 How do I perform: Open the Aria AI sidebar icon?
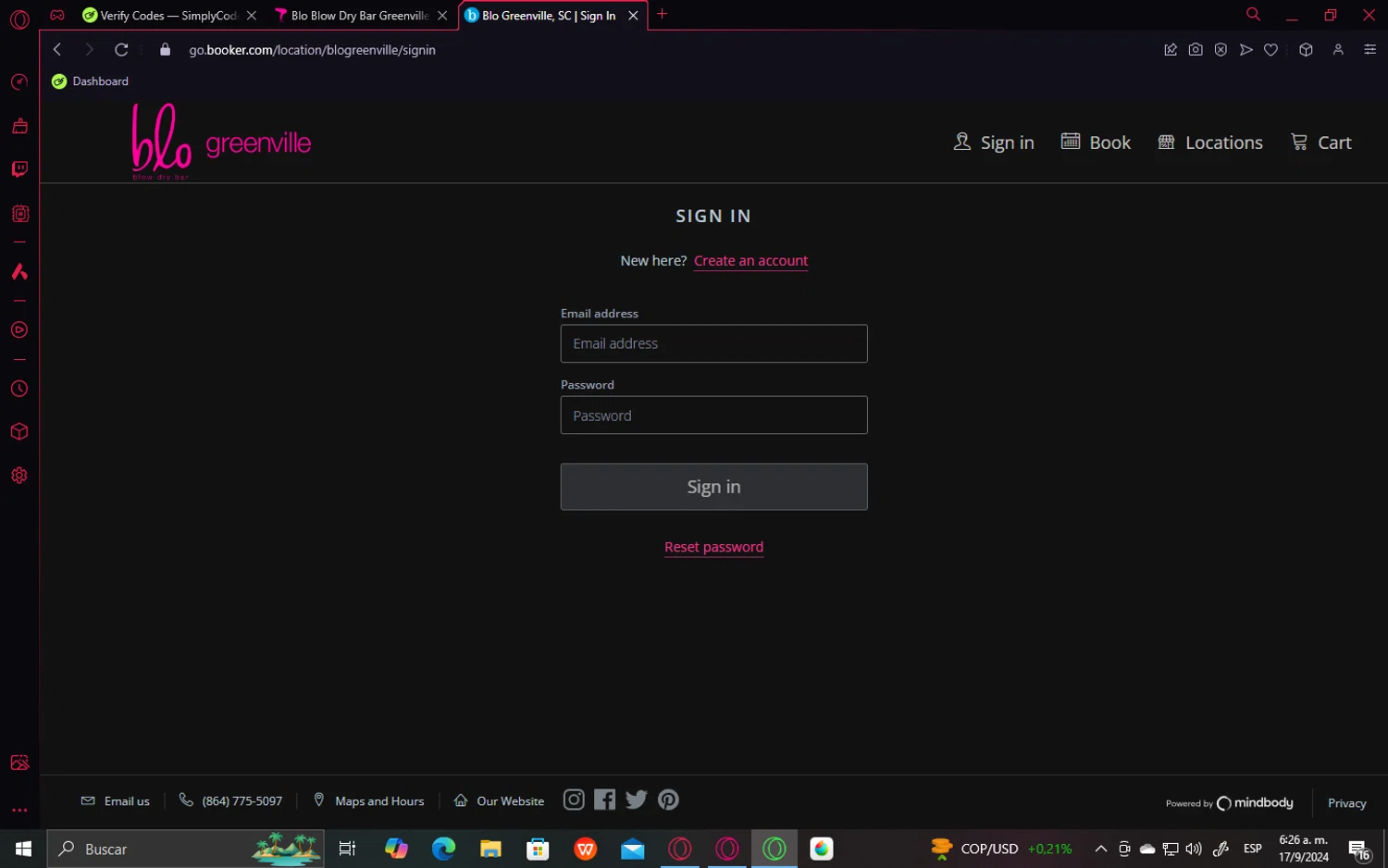[19, 272]
